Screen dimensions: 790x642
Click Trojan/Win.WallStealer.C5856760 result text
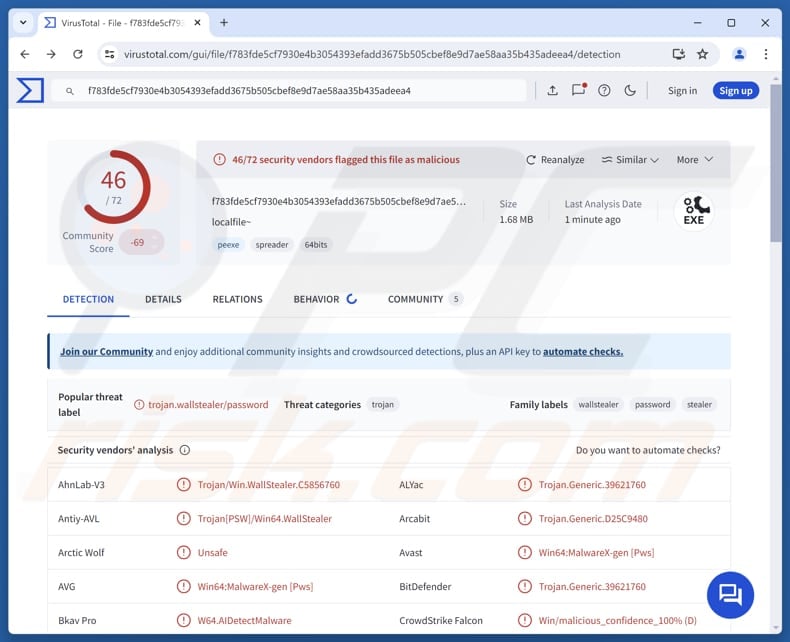(x=269, y=485)
